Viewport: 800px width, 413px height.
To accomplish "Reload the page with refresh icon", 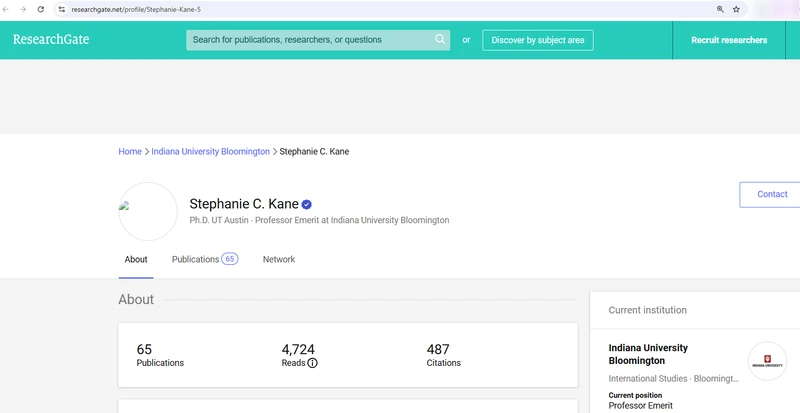I will [x=41, y=9].
